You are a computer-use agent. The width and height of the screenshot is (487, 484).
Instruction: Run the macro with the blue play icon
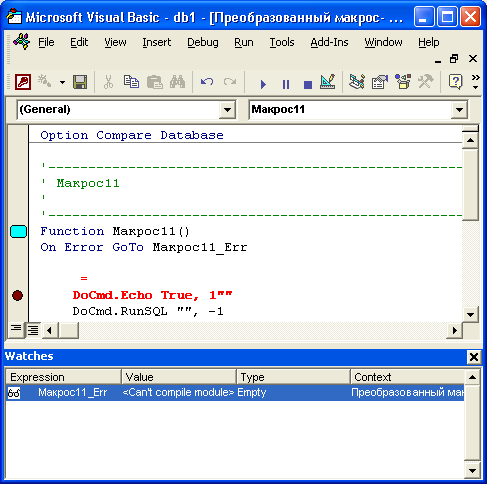263,84
